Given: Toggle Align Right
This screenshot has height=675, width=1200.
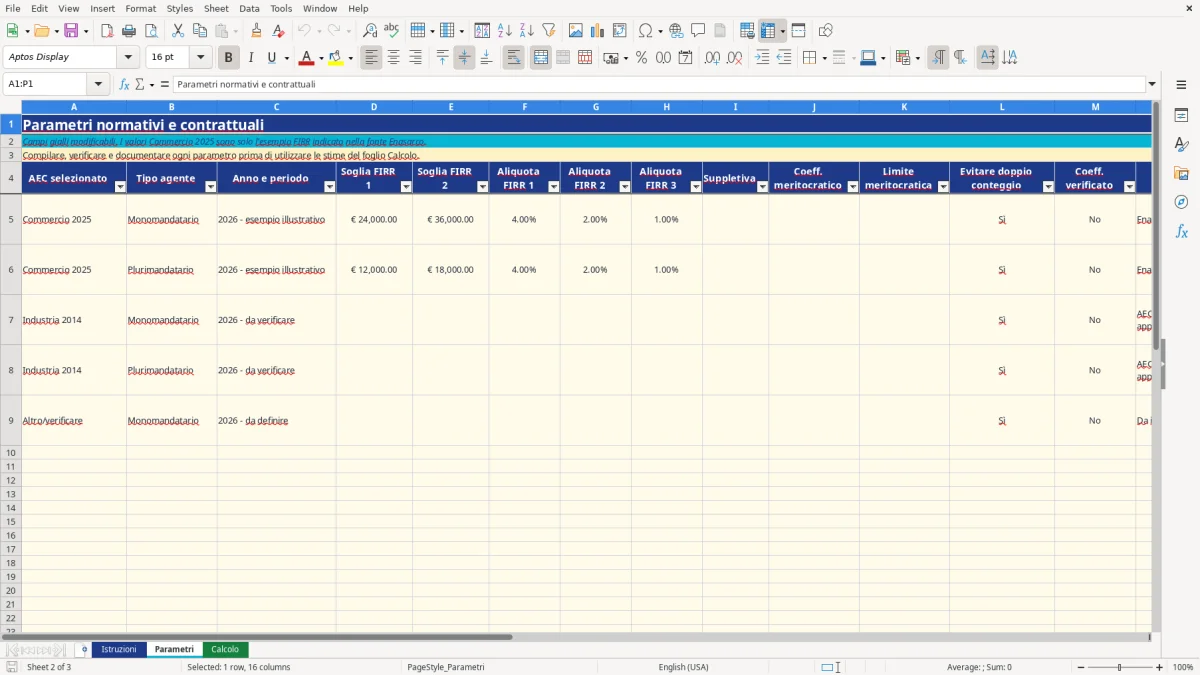Looking at the screenshot, I should (415, 58).
